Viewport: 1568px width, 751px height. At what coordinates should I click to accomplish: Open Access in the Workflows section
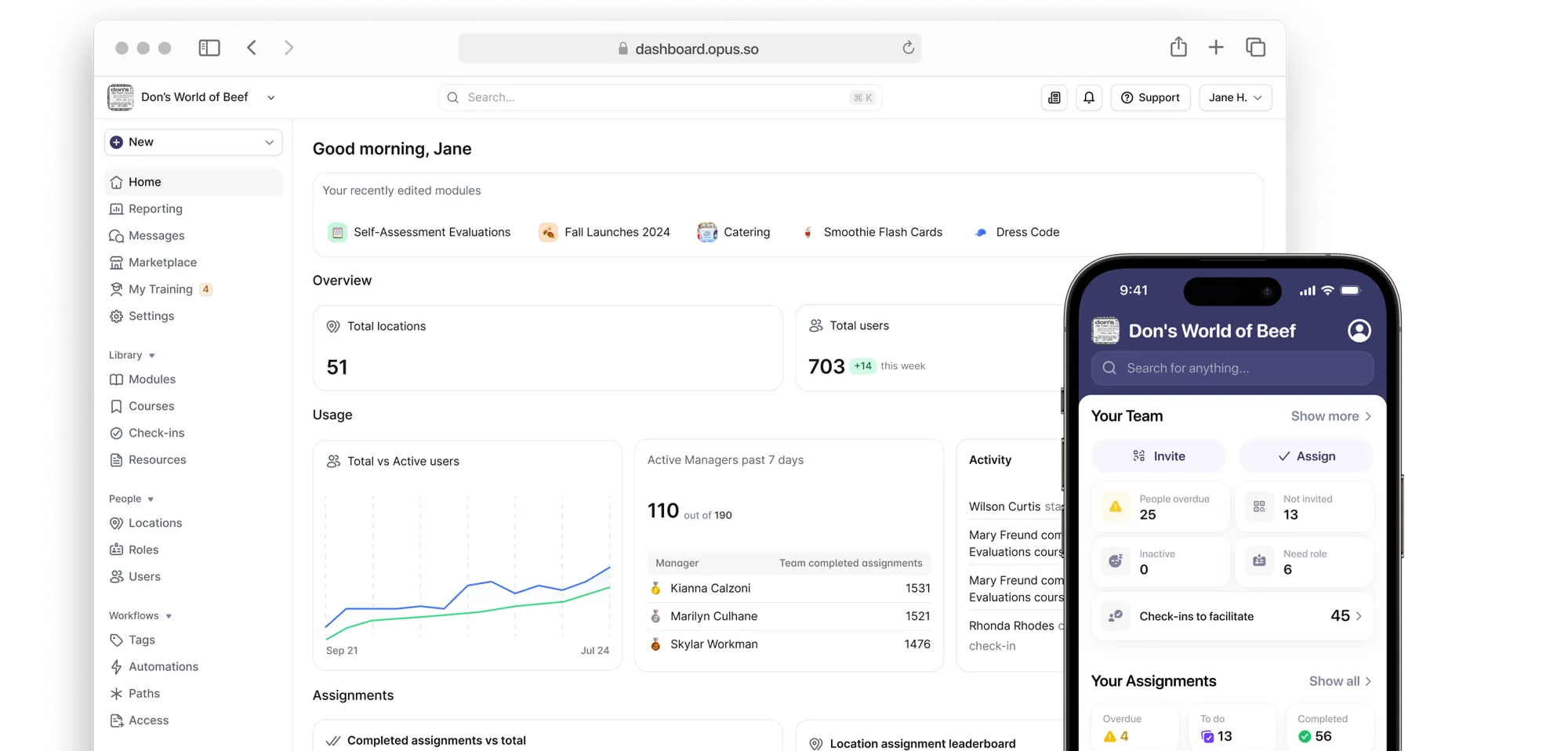pos(193,720)
